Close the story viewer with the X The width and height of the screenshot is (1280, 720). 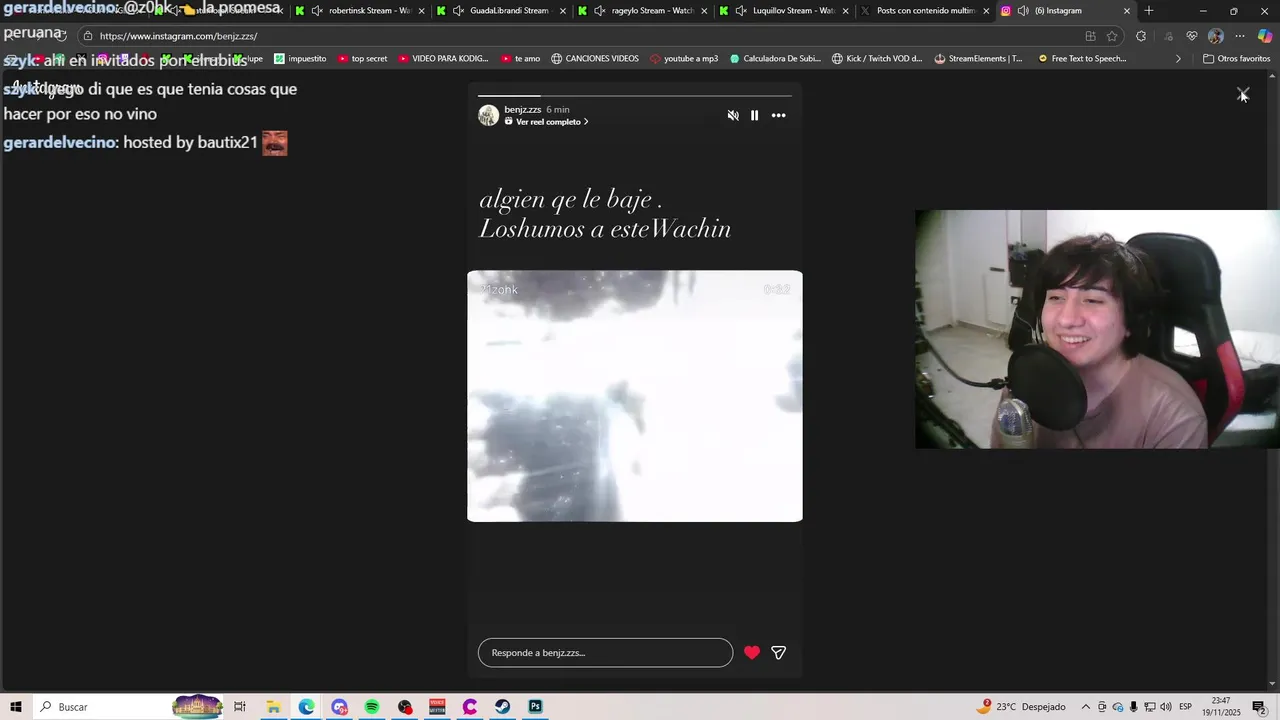[x=1243, y=94]
